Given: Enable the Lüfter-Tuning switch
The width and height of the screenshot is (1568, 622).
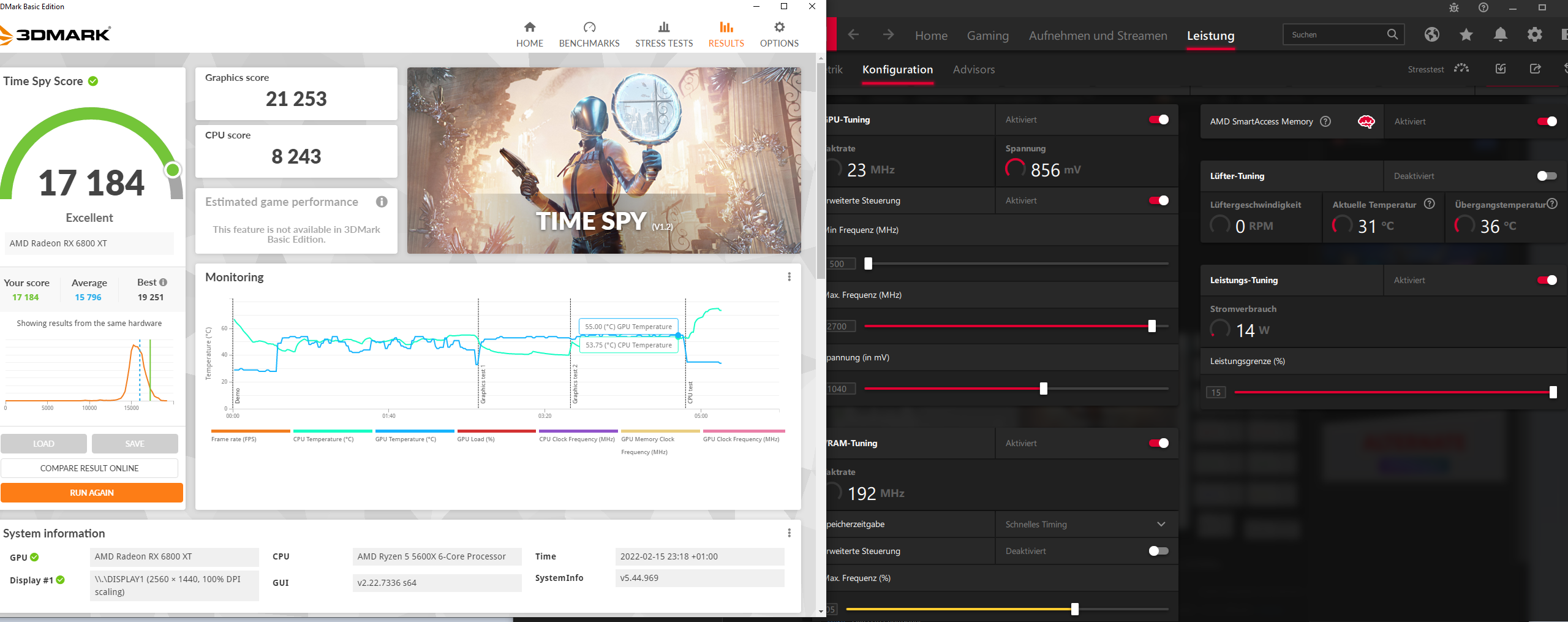Looking at the screenshot, I should [1547, 176].
